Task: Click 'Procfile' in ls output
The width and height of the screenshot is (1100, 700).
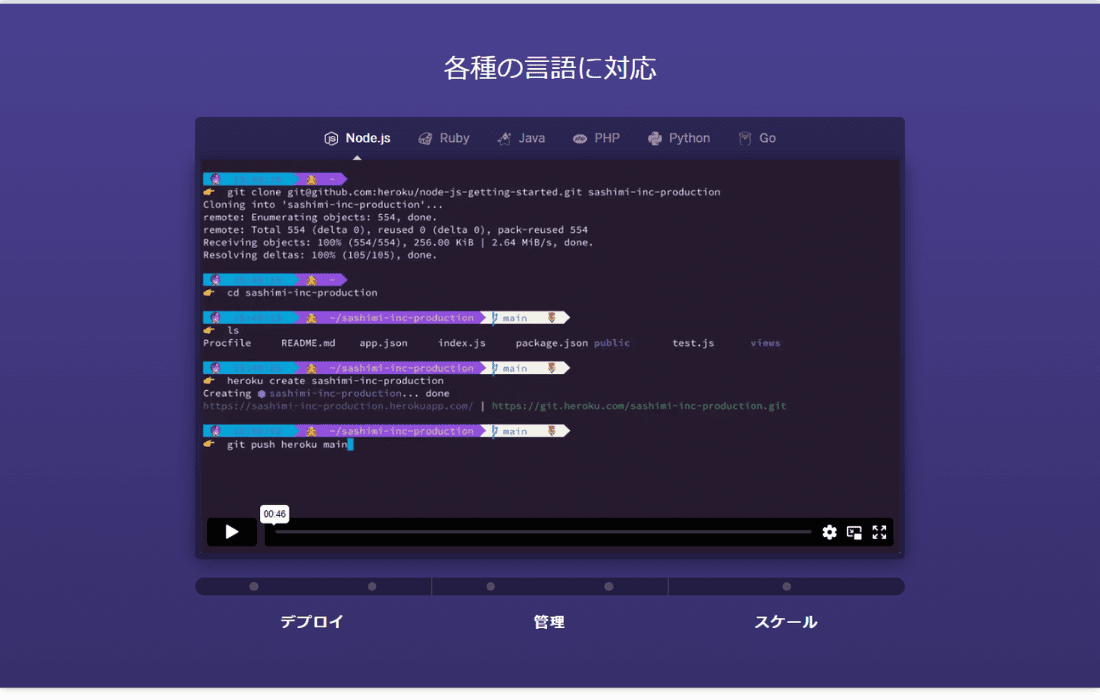Action: 227,343
